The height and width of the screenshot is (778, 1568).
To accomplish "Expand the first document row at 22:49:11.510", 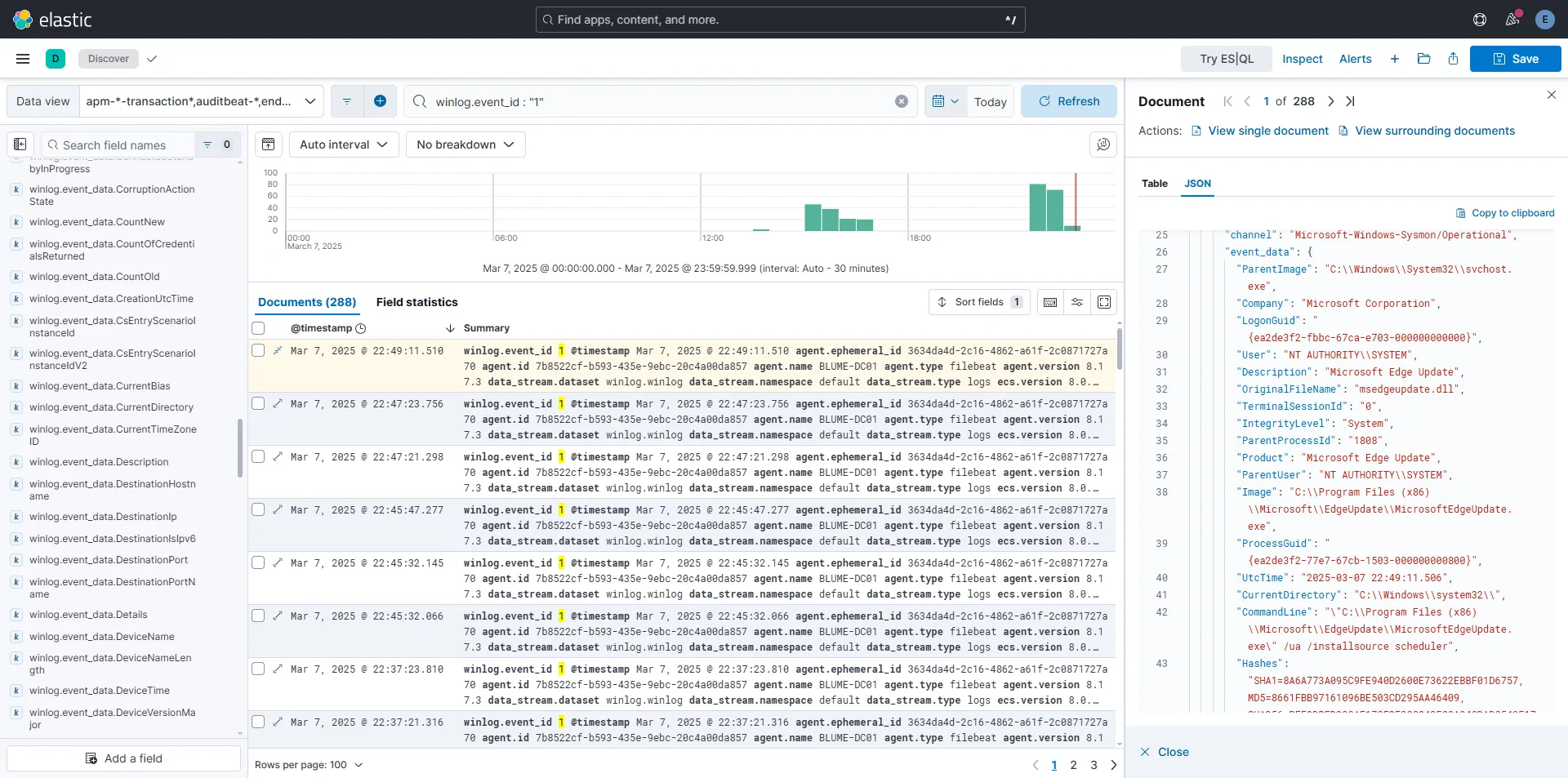I will 278,351.
